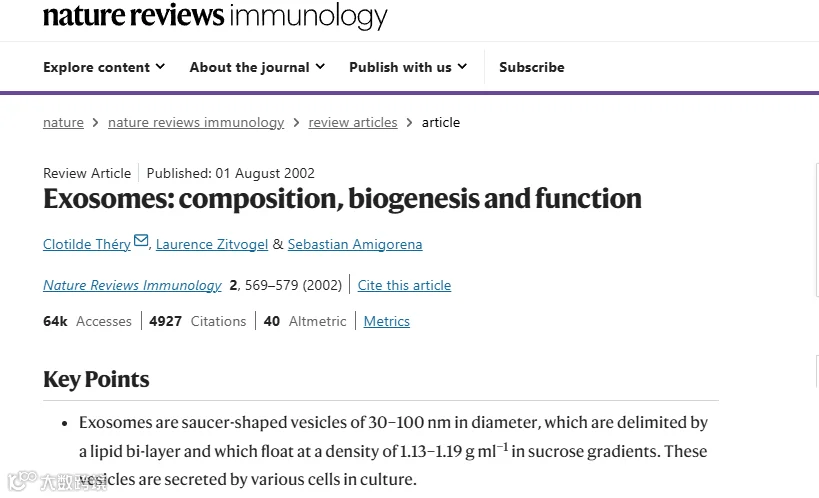Click Sebastian Amigorena author link
This screenshot has height=498, width=819.
pyautogui.click(x=355, y=244)
